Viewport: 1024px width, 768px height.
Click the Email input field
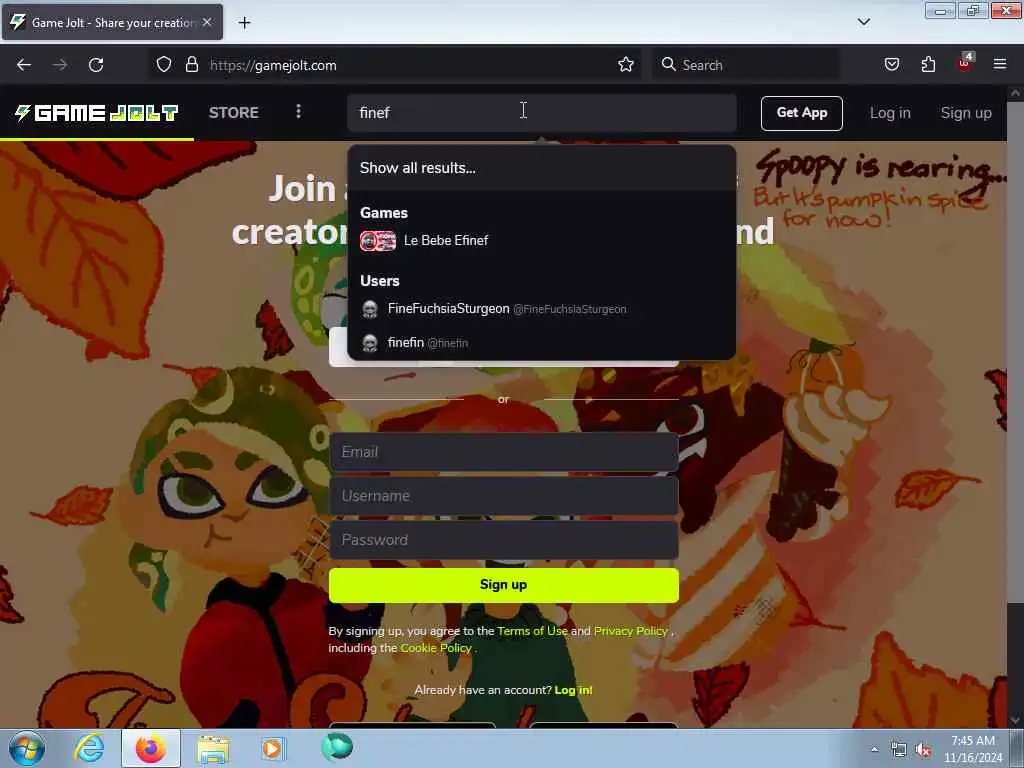point(504,452)
